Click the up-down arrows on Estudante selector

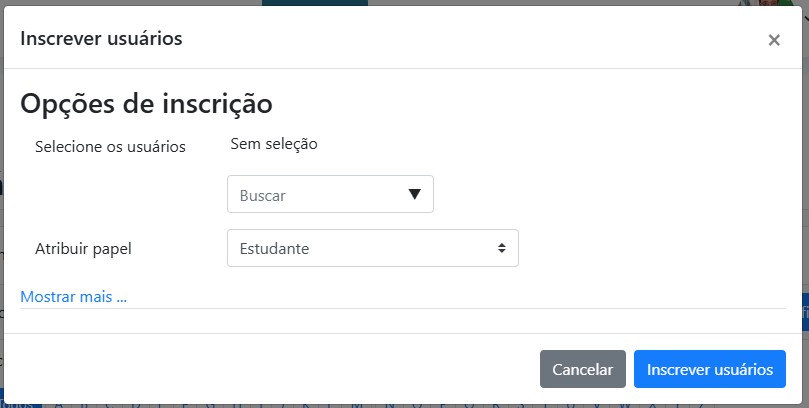point(502,248)
